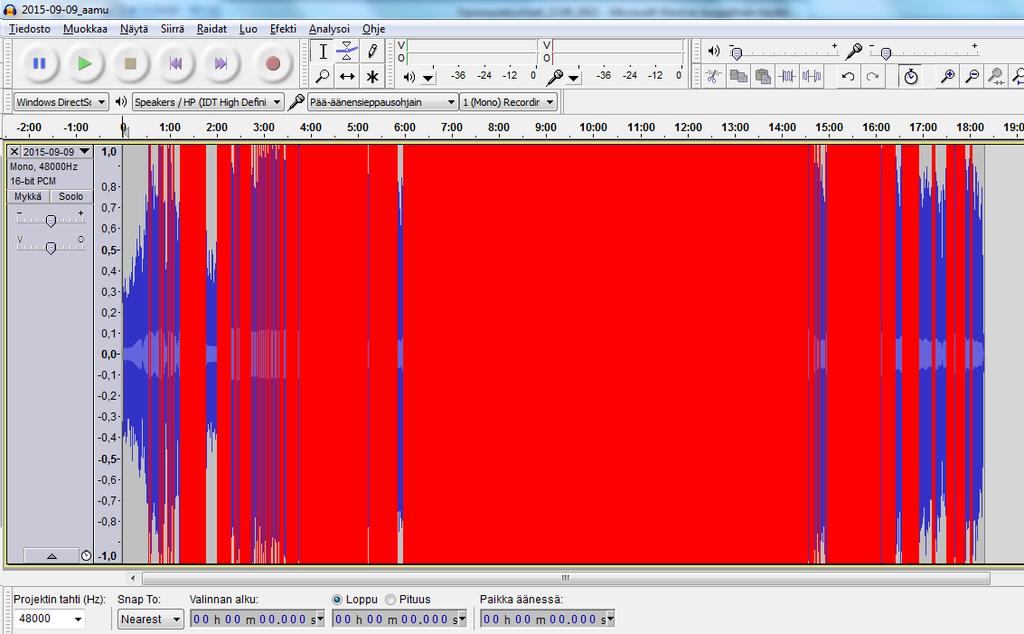Open the Projektin tahti 48000 dropdown

pos(50,618)
